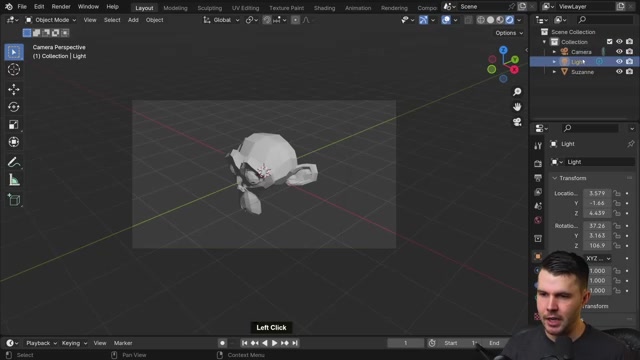Pick the Add Cube tool
Screen dimensions: 640x360
(x=14, y=200)
